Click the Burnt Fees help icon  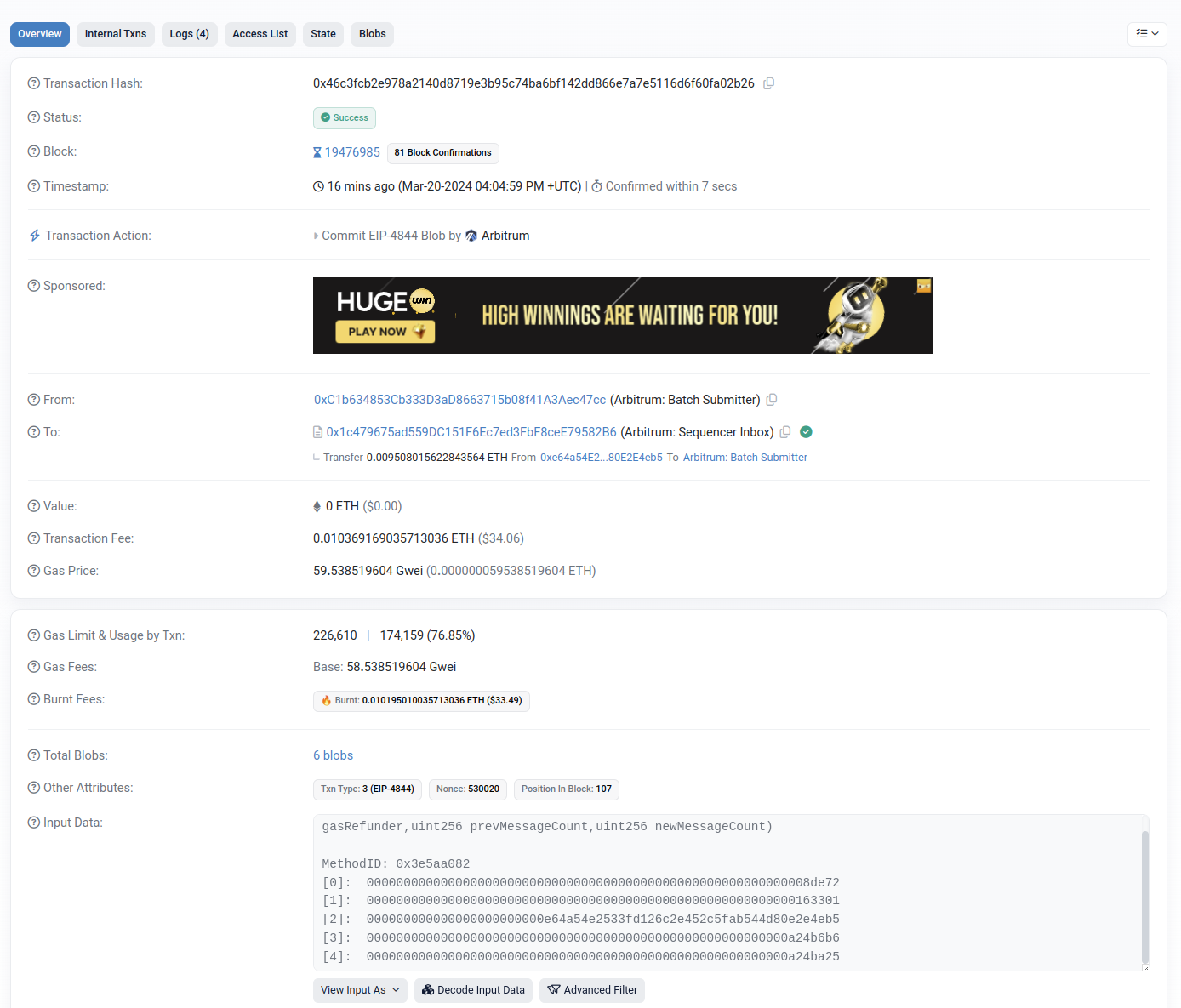34,699
